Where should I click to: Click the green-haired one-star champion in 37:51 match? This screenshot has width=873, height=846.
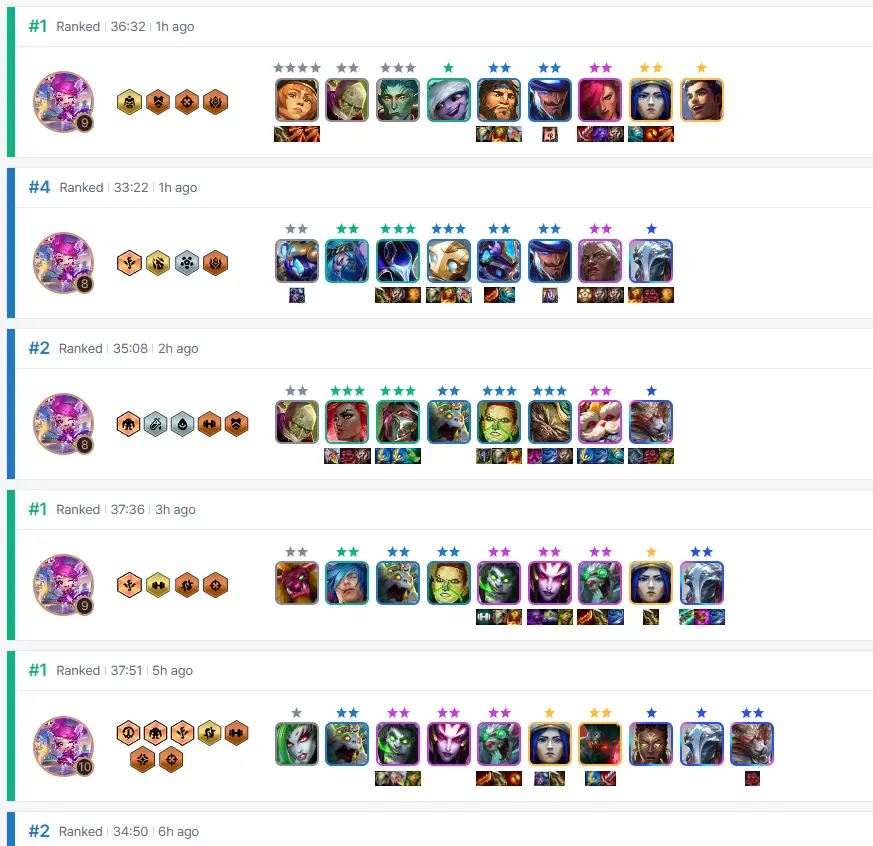[297, 744]
